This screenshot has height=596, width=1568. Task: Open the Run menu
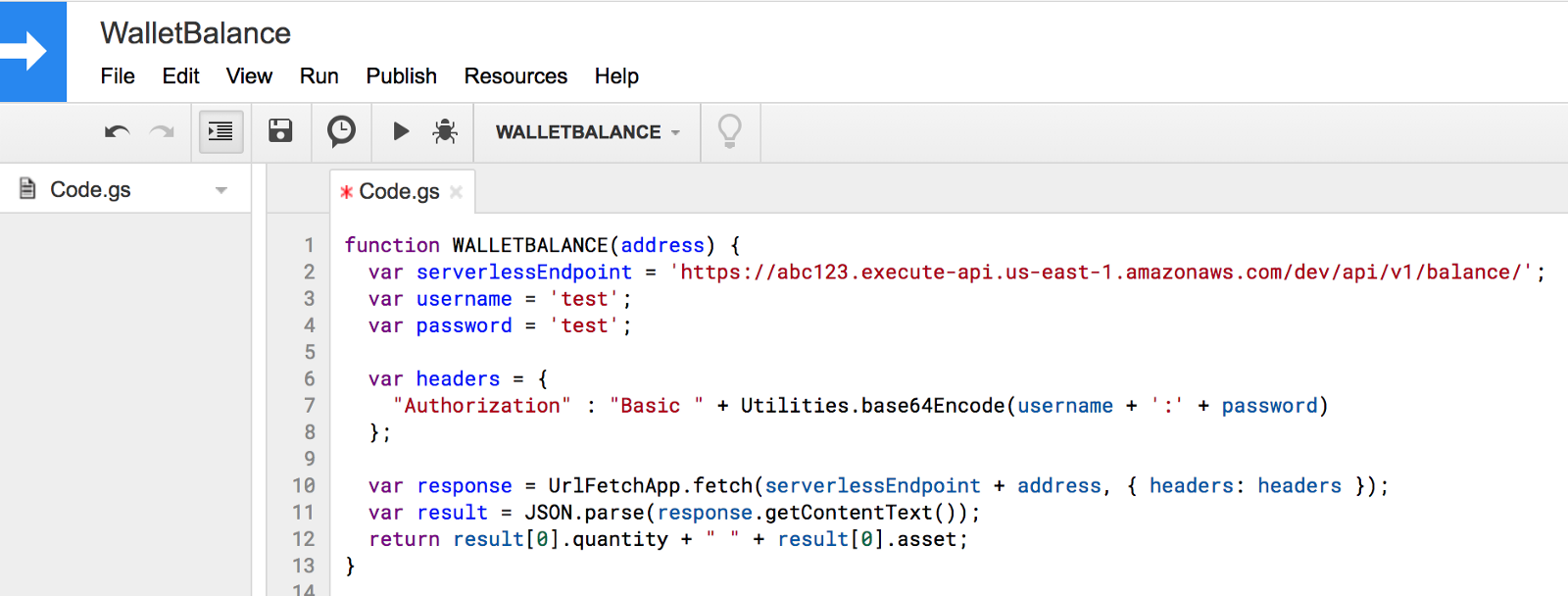[x=318, y=76]
